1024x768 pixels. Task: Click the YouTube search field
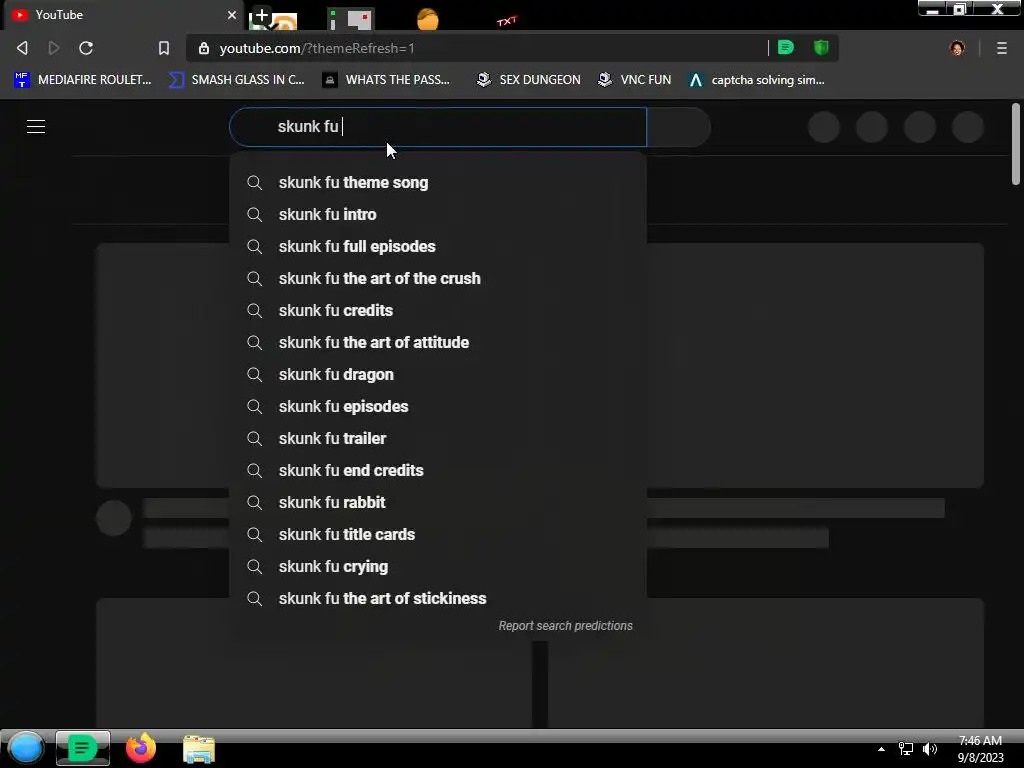point(438,127)
